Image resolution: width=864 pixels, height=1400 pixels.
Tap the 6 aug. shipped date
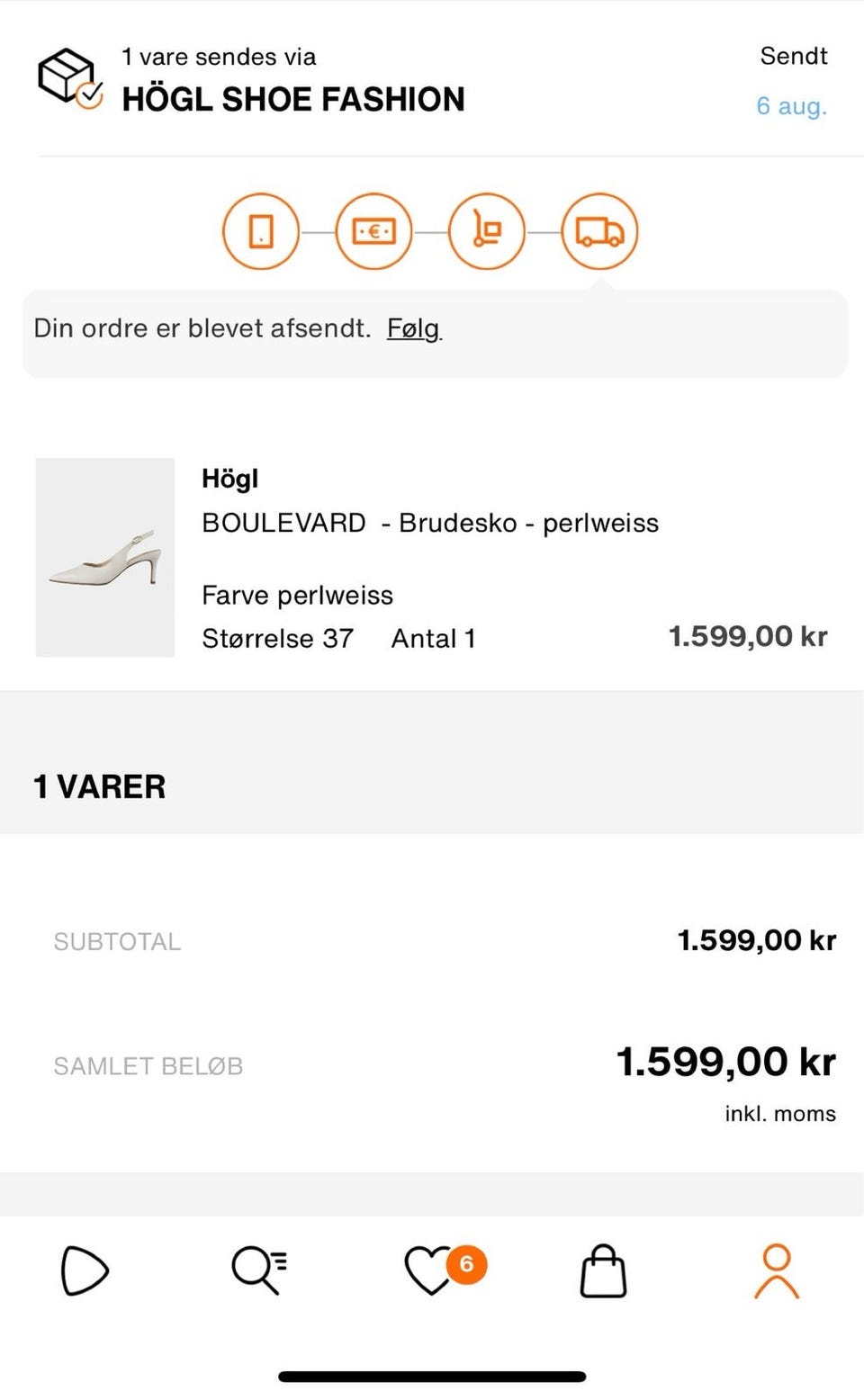(x=791, y=106)
